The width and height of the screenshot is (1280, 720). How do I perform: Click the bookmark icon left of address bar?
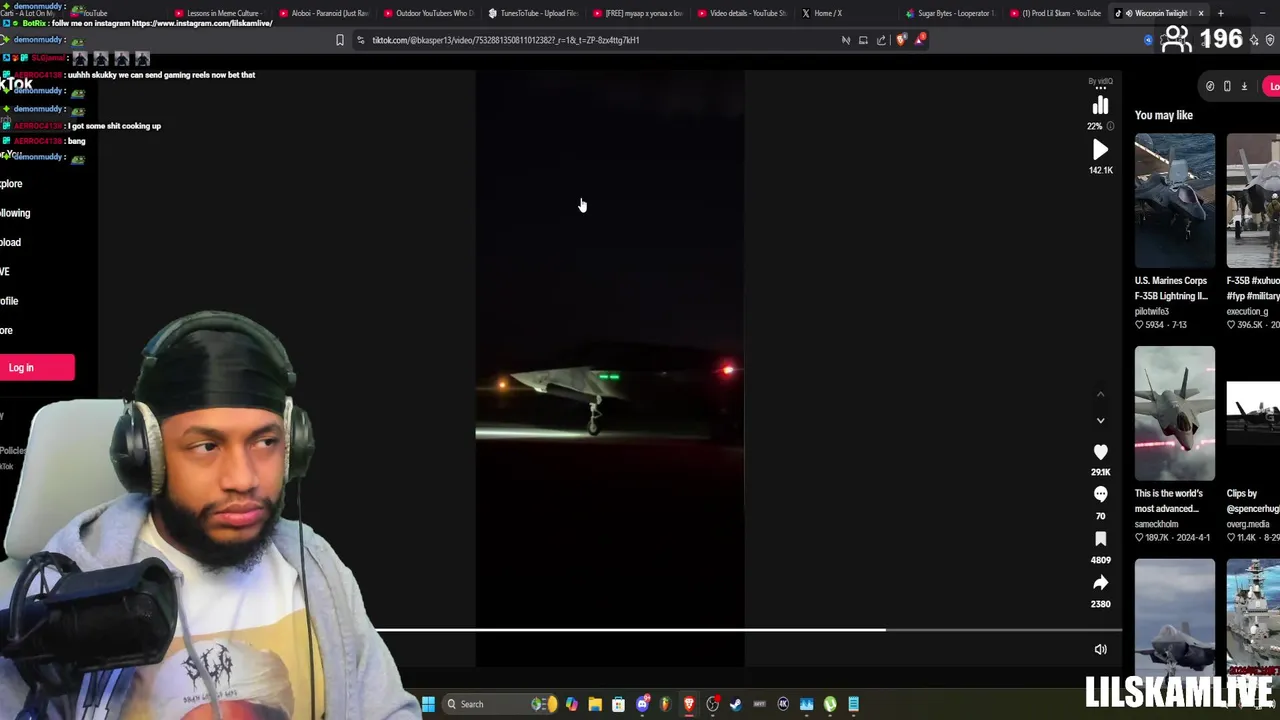340,40
